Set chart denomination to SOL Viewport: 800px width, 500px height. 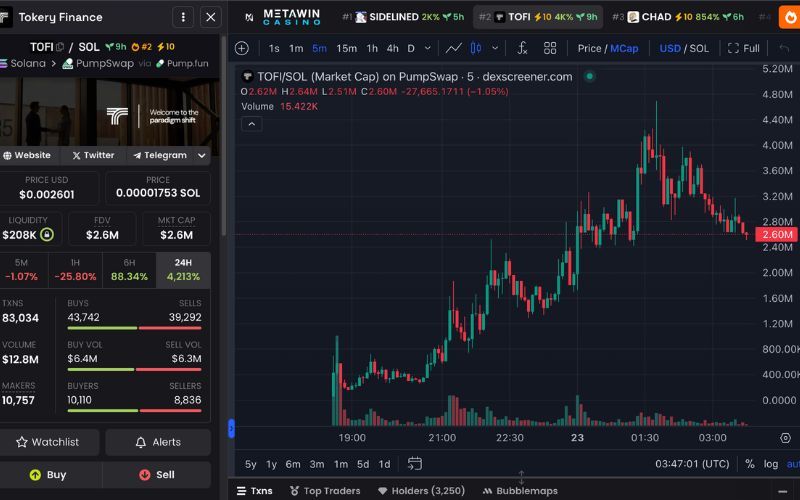tap(699, 48)
